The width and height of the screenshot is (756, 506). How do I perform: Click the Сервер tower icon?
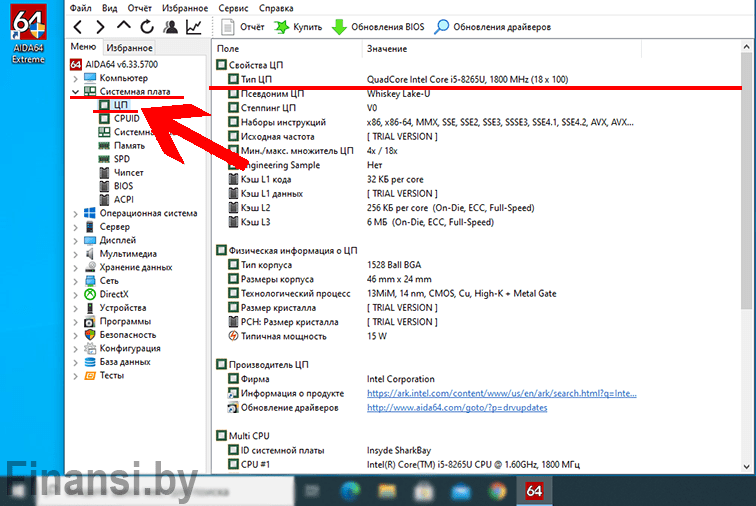click(90, 226)
